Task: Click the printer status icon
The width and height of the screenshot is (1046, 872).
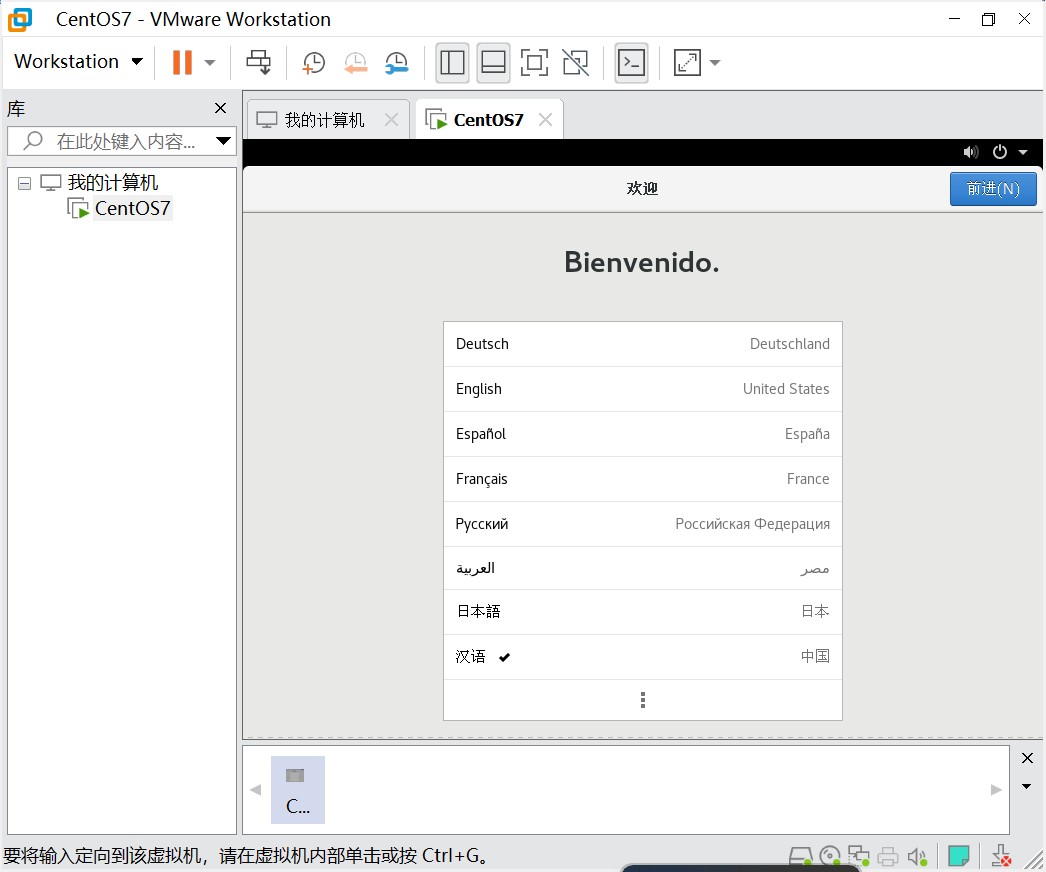Action: pos(888,856)
